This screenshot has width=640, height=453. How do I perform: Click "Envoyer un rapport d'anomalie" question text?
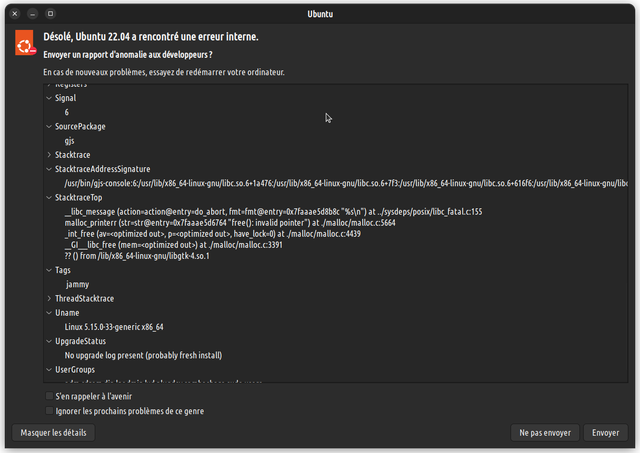tap(128, 55)
